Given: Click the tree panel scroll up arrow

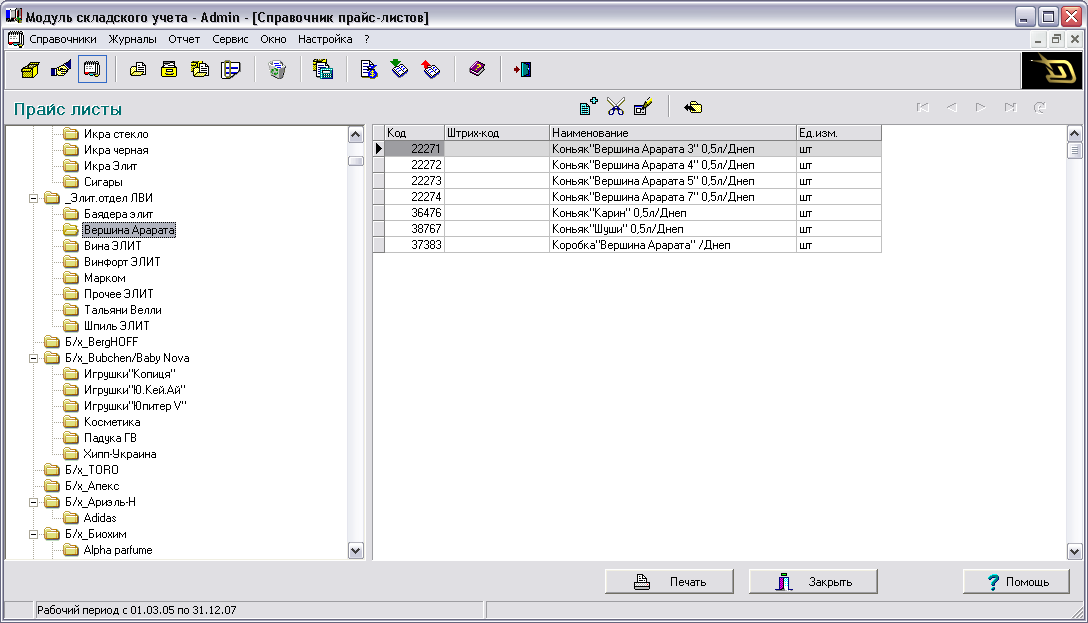Looking at the screenshot, I should [356, 135].
